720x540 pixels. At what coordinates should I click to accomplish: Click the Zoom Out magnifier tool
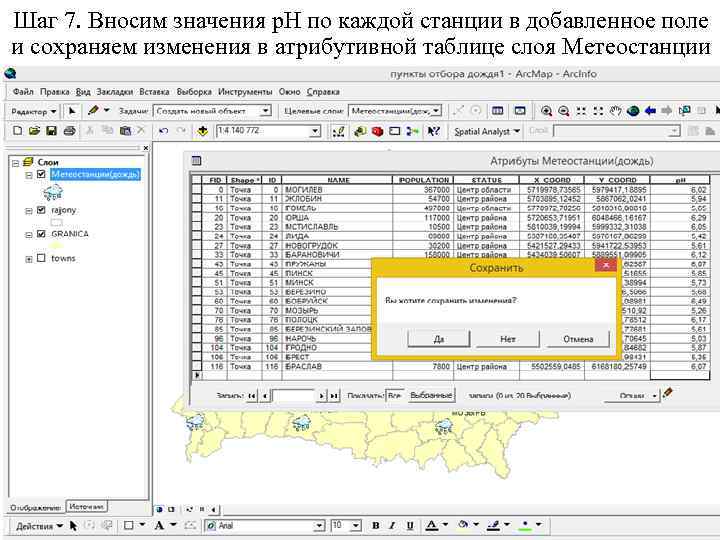click(563, 111)
